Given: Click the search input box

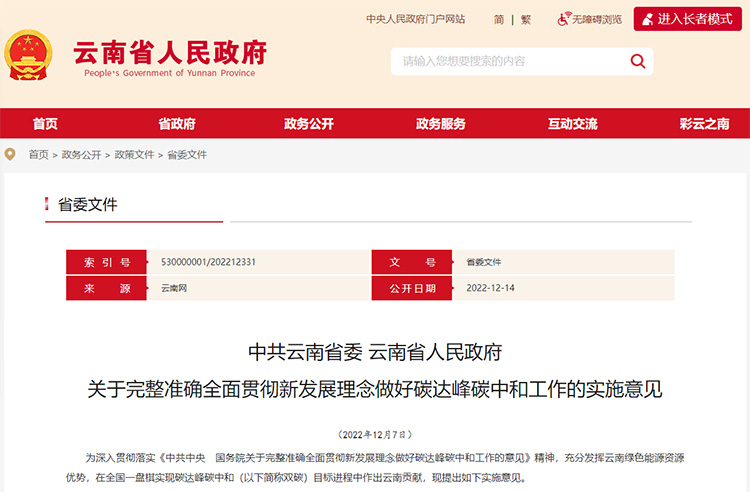Looking at the screenshot, I should point(505,62).
